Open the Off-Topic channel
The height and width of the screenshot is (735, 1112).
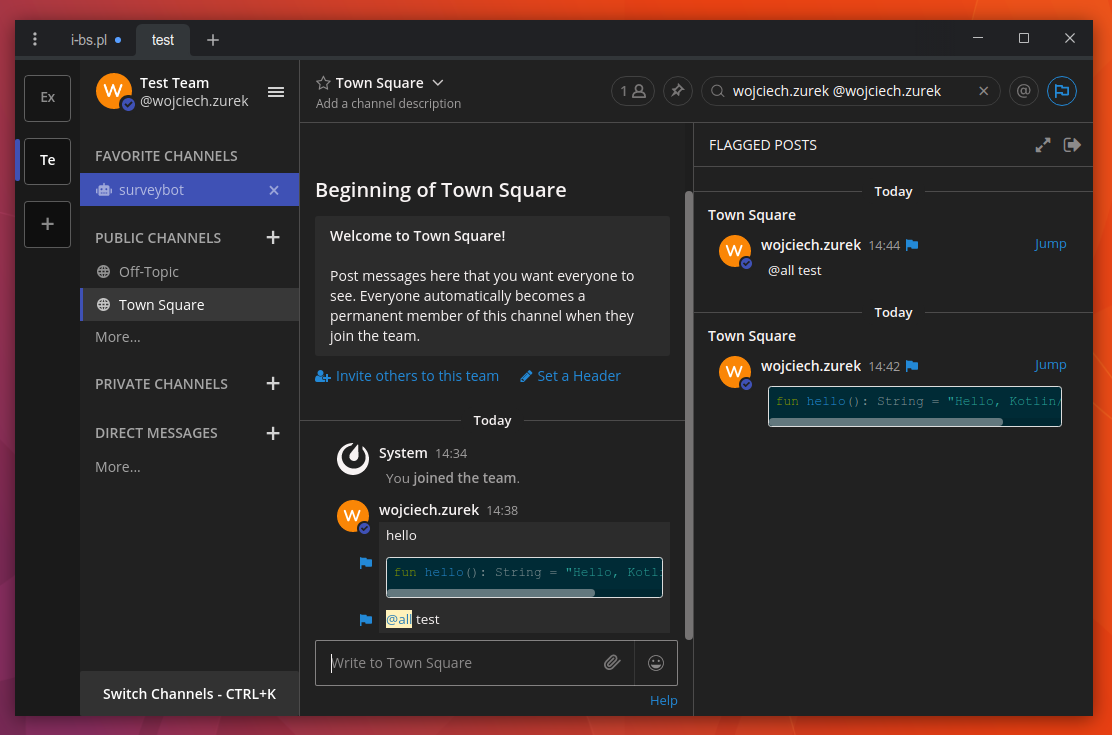189,272
